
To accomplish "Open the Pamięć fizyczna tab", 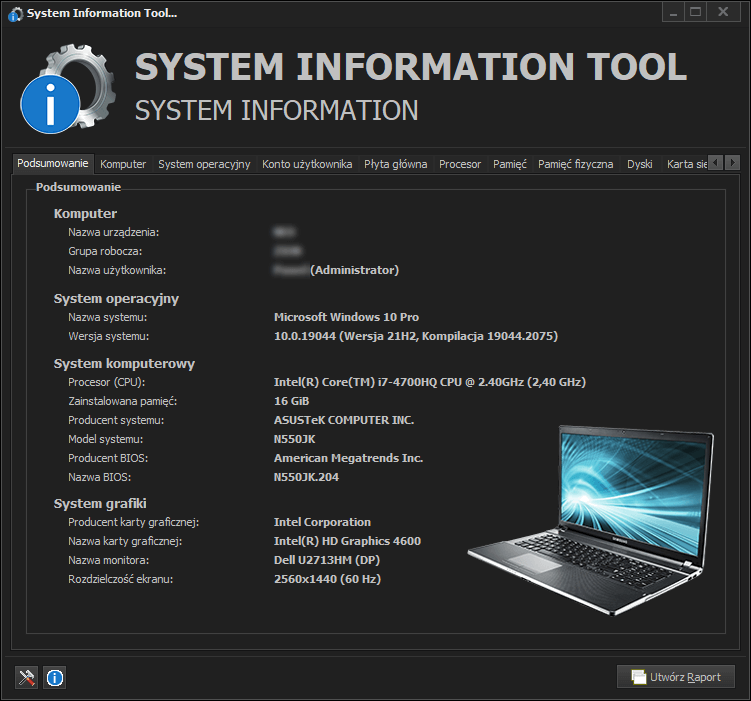I will coord(575,164).
